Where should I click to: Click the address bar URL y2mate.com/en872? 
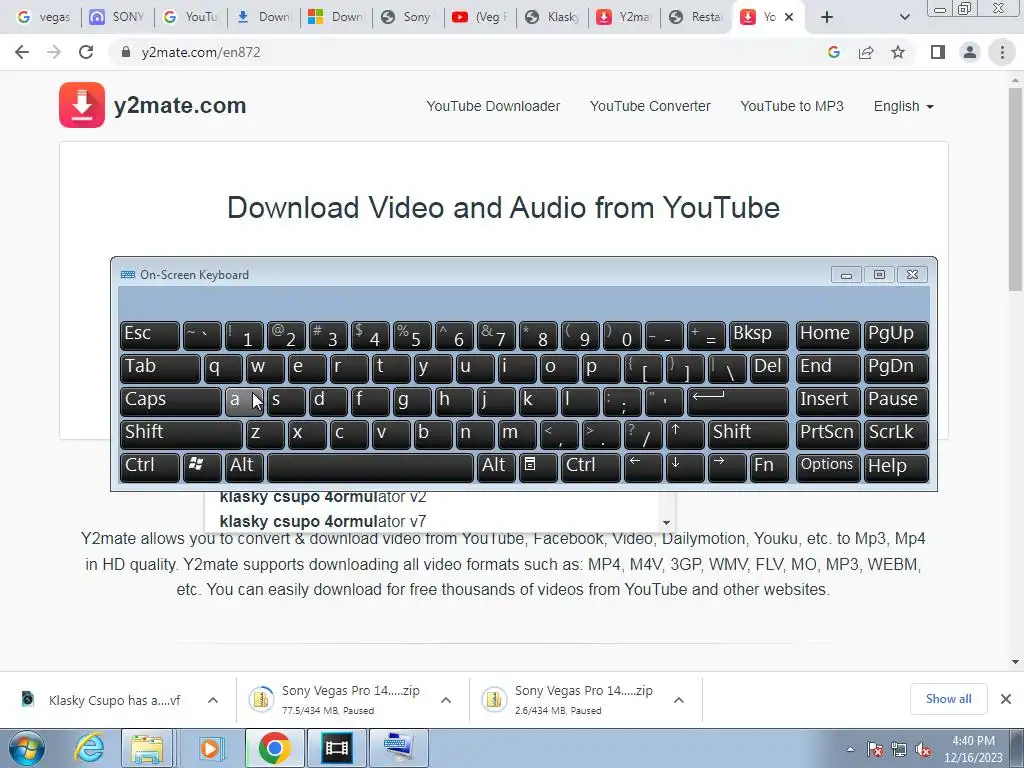(200, 52)
